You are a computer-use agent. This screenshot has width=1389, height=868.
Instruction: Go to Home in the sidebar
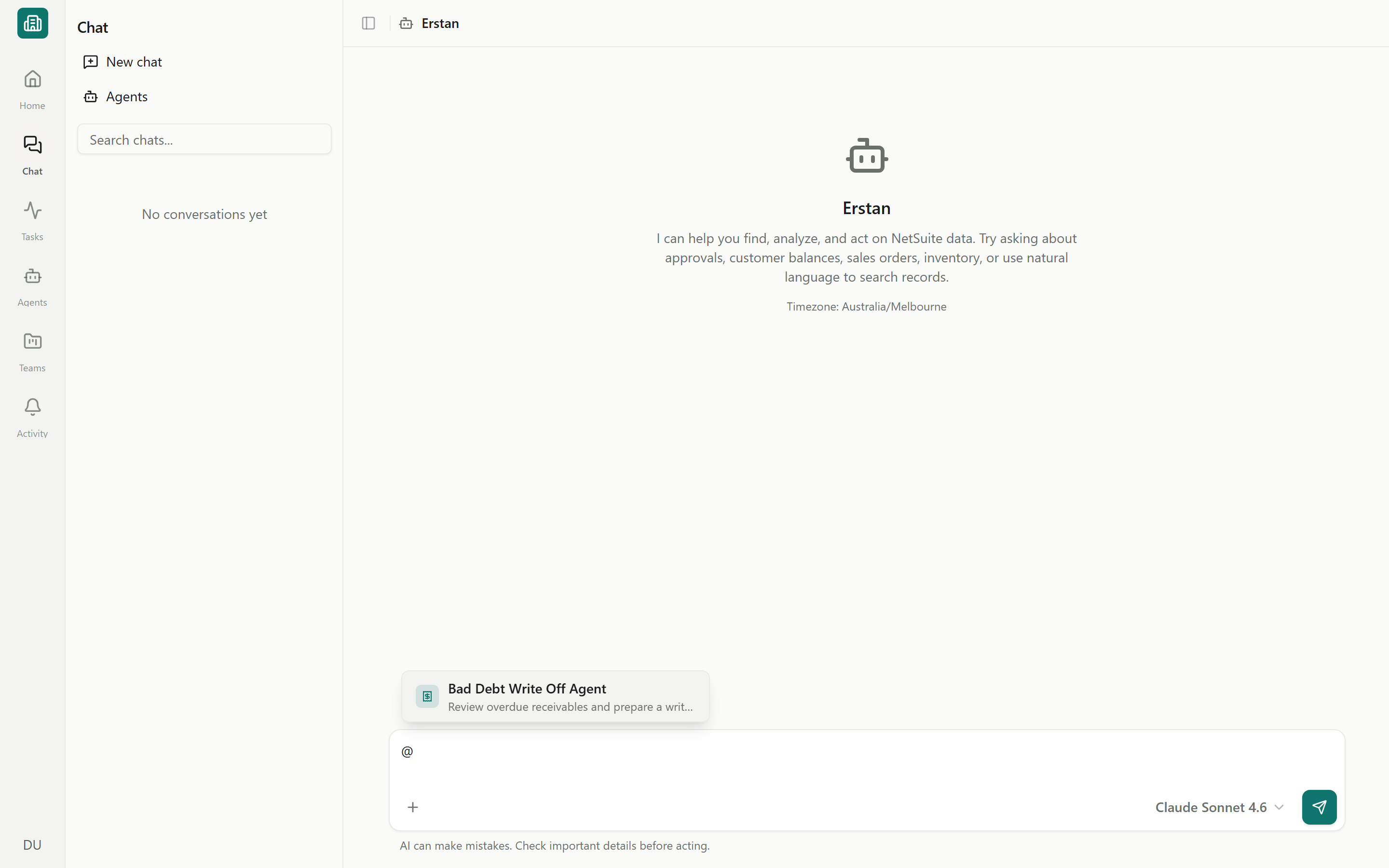click(x=32, y=89)
